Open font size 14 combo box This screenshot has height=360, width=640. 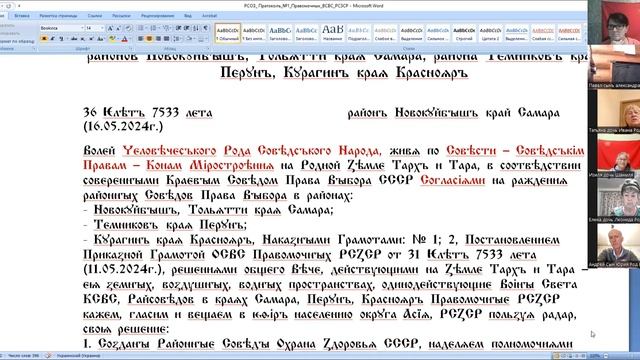[x=95, y=28]
